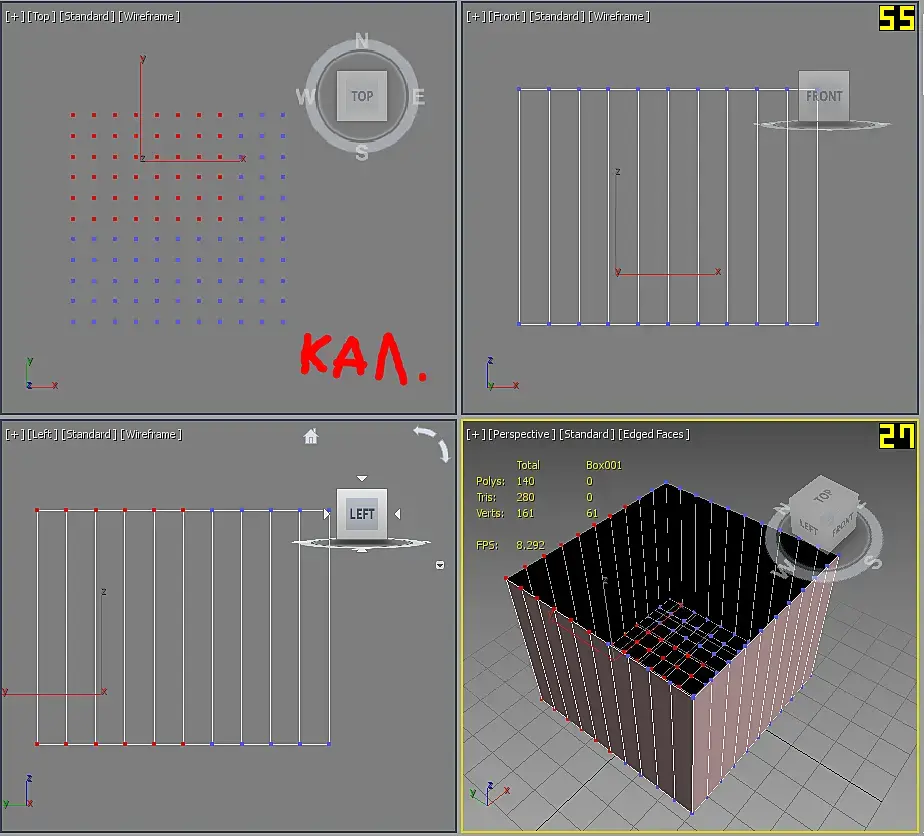Image resolution: width=924 pixels, height=836 pixels.
Task: Open the [Left] point-of-view menu
Action: point(42,434)
